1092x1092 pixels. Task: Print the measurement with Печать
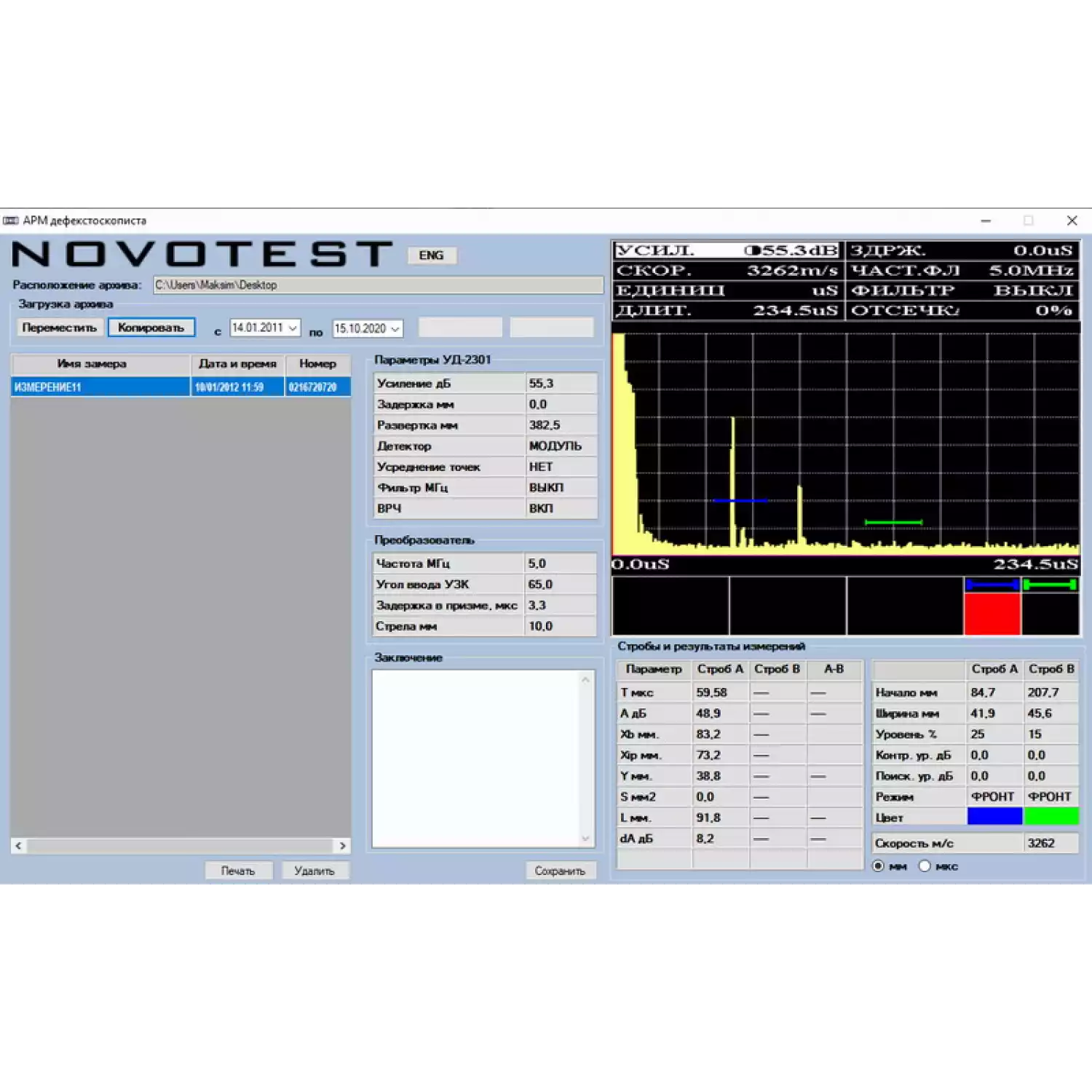coord(238,870)
